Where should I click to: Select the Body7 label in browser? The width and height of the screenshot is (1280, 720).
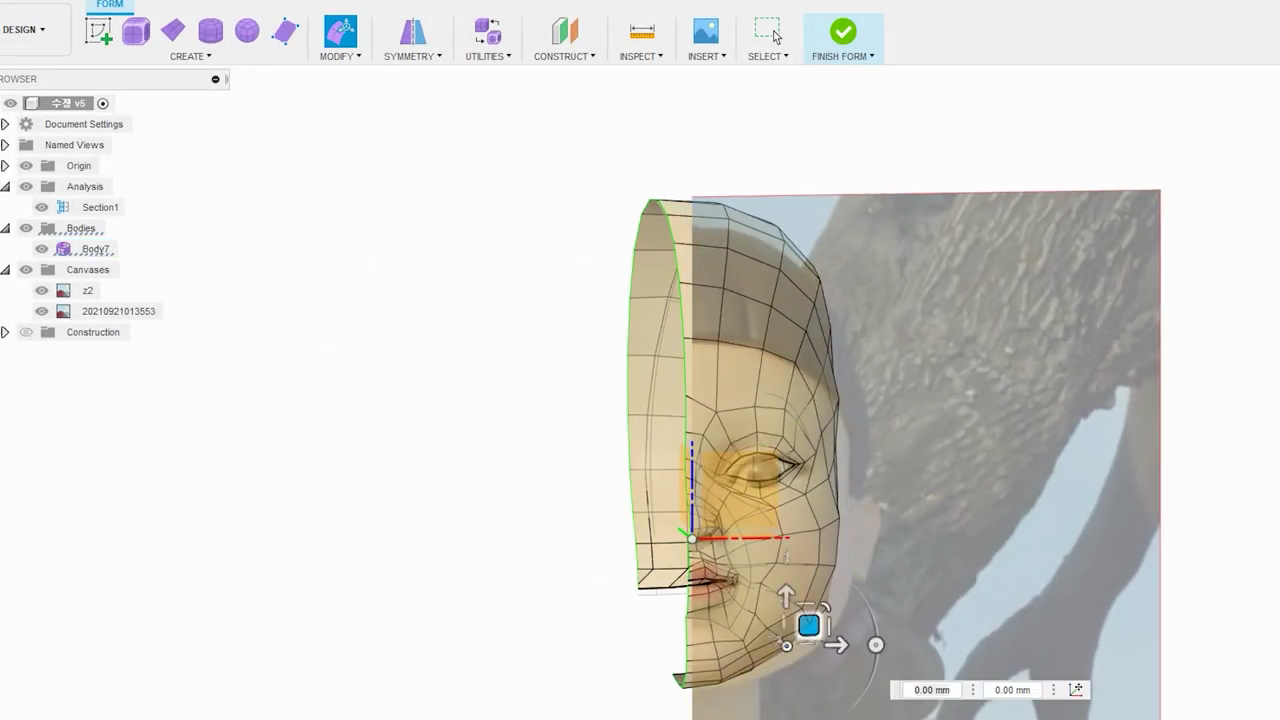[x=96, y=249]
